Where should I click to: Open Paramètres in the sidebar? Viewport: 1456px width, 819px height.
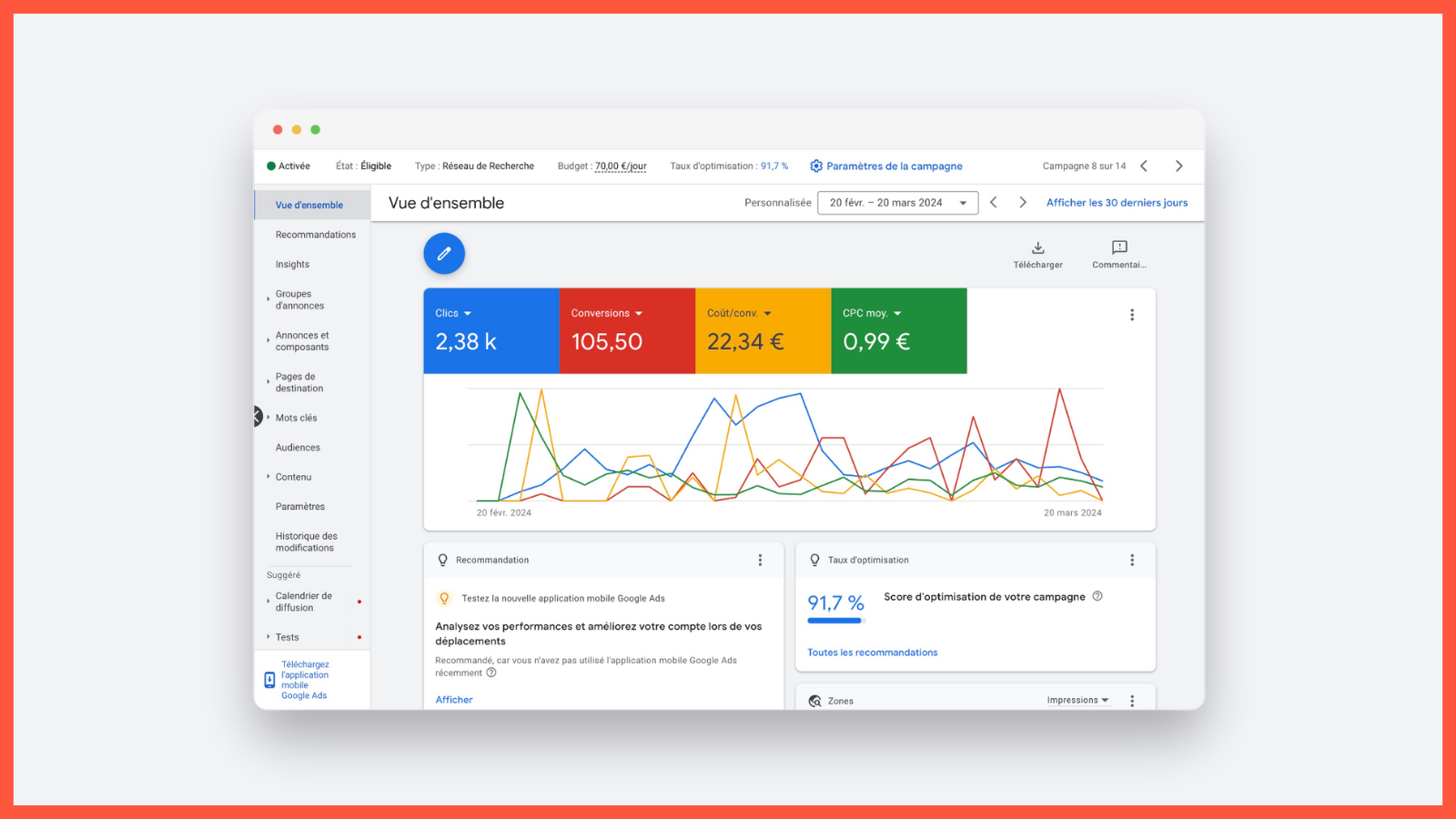tap(300, 506)
